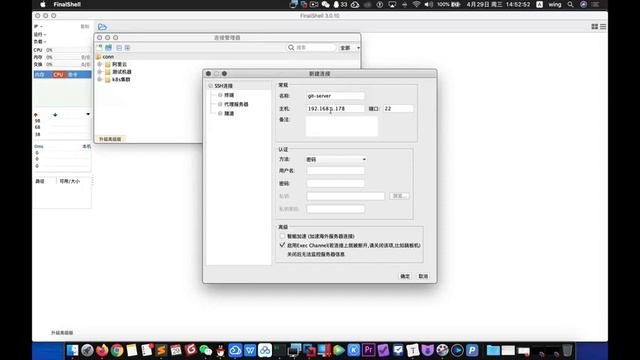Screen dimensions: 640x360
Task: Open Sublime Text from the dock
Action: 161,350
